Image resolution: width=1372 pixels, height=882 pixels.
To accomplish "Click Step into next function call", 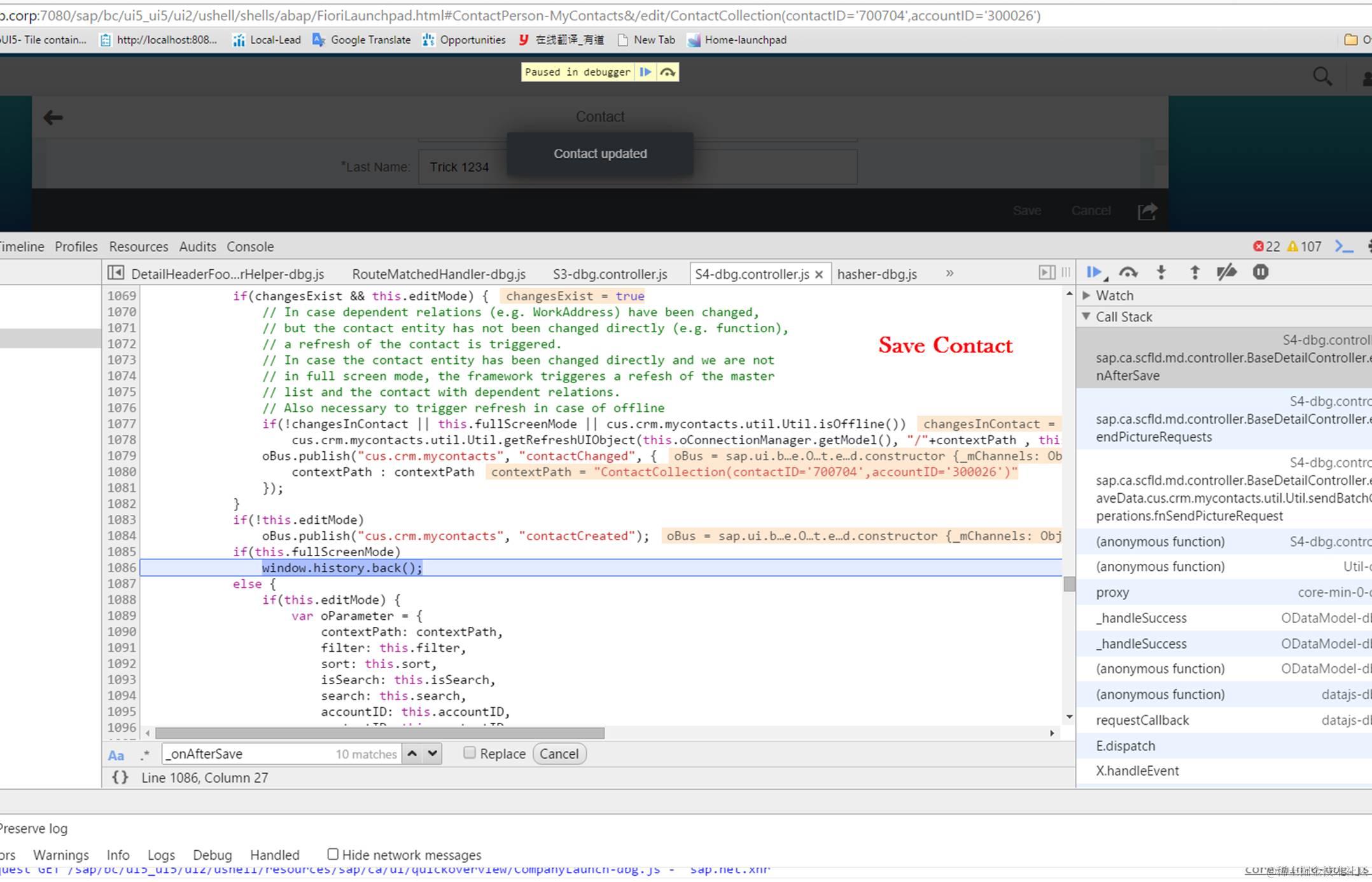I will 1161,273.
